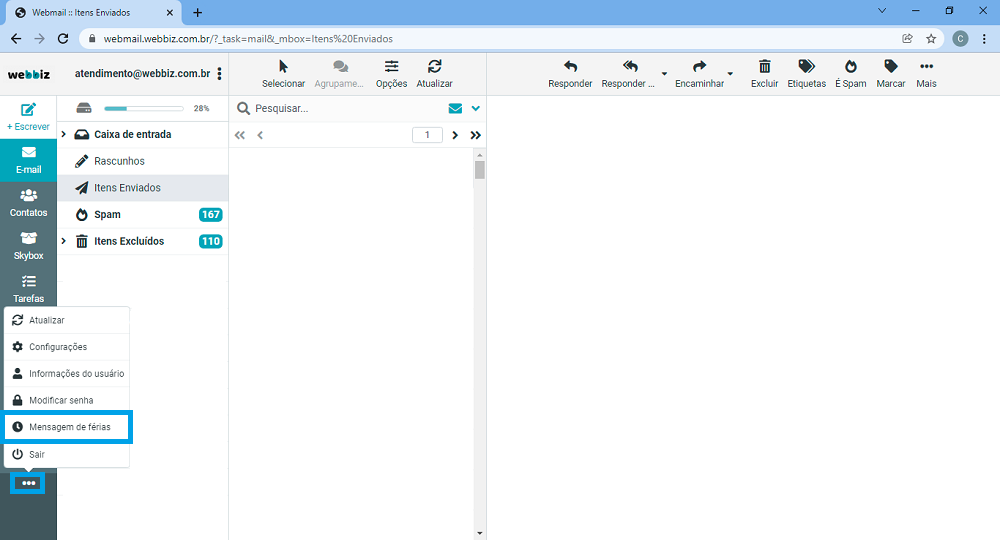Image resolution: width=1000 pixels, height=540 pixels.
Task: Expand the Caixa de entrada folder
Action: click(x=64, y=134)
